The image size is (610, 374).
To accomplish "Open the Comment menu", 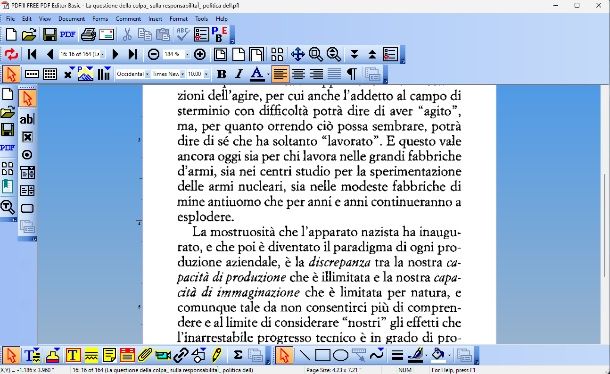I will pyautogui.click(x=128, y=19).
